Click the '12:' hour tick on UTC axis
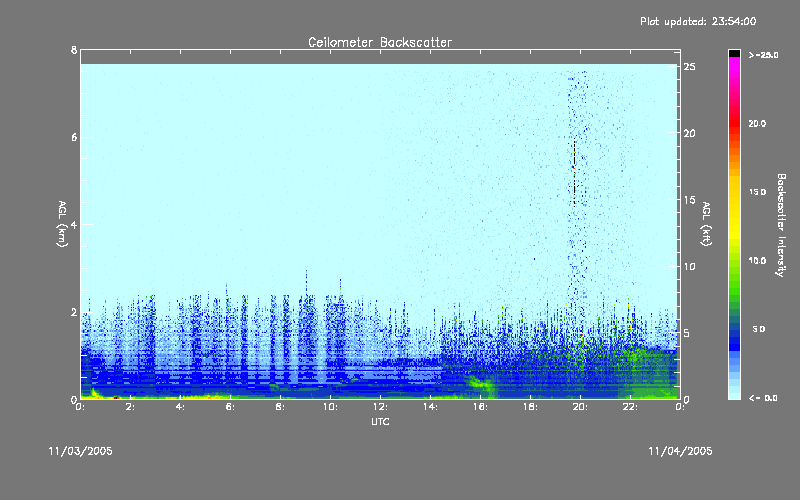 pos(380,407)
